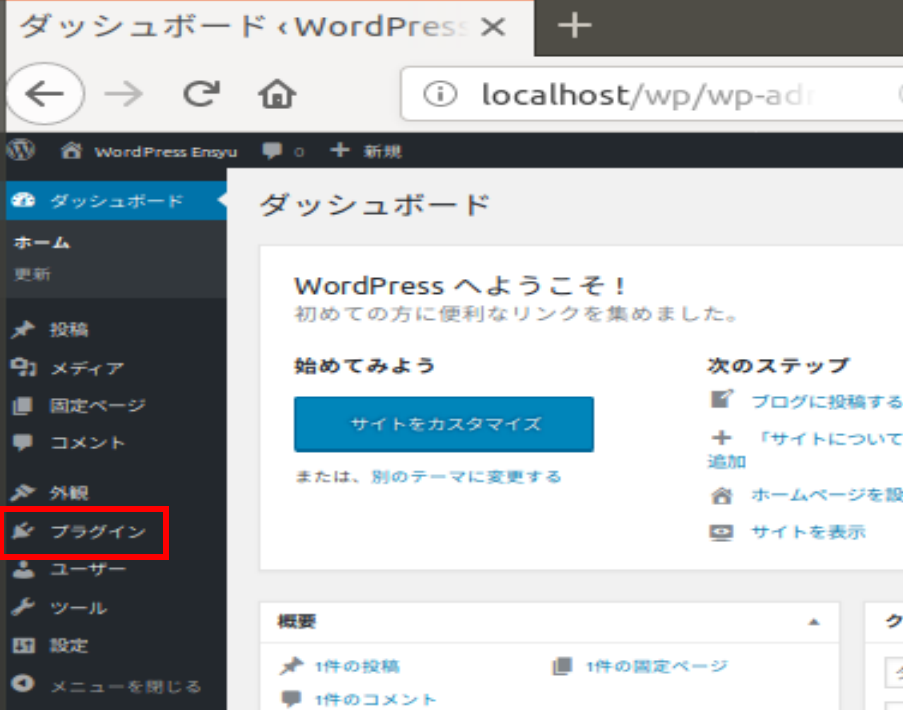This screenshot has height=710, width=903.
Task: Open 1件の固定ページ link
Action: click(657, 666)
